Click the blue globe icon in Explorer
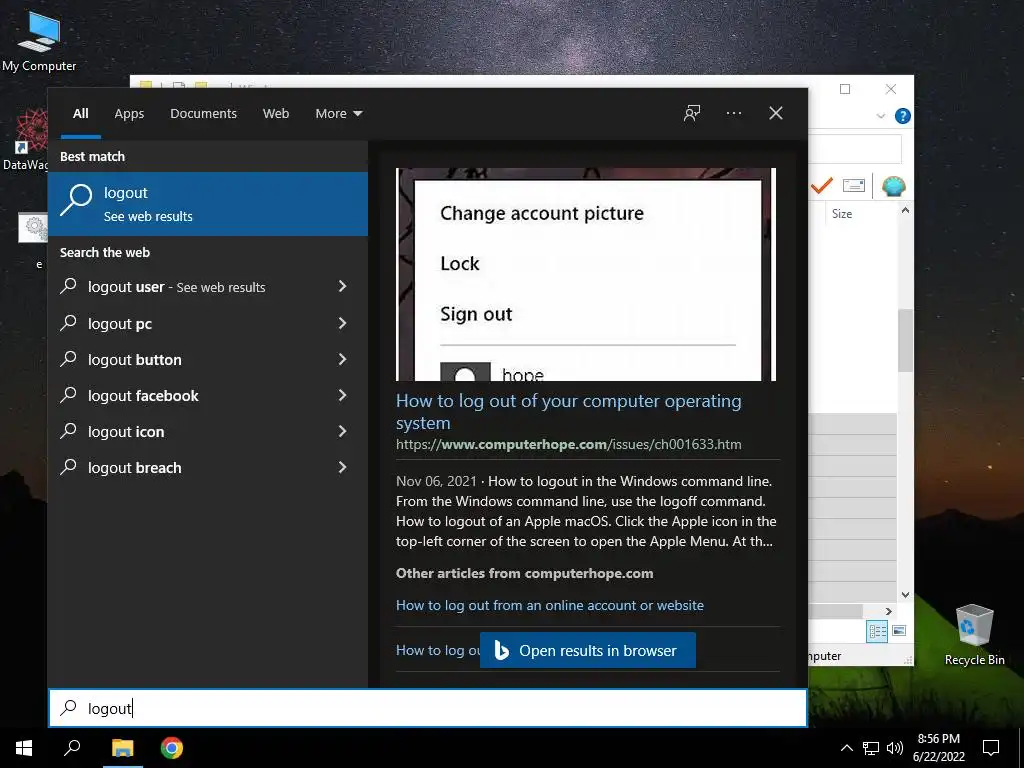The width and height of the screenshot is (1024, 768). 893,186
